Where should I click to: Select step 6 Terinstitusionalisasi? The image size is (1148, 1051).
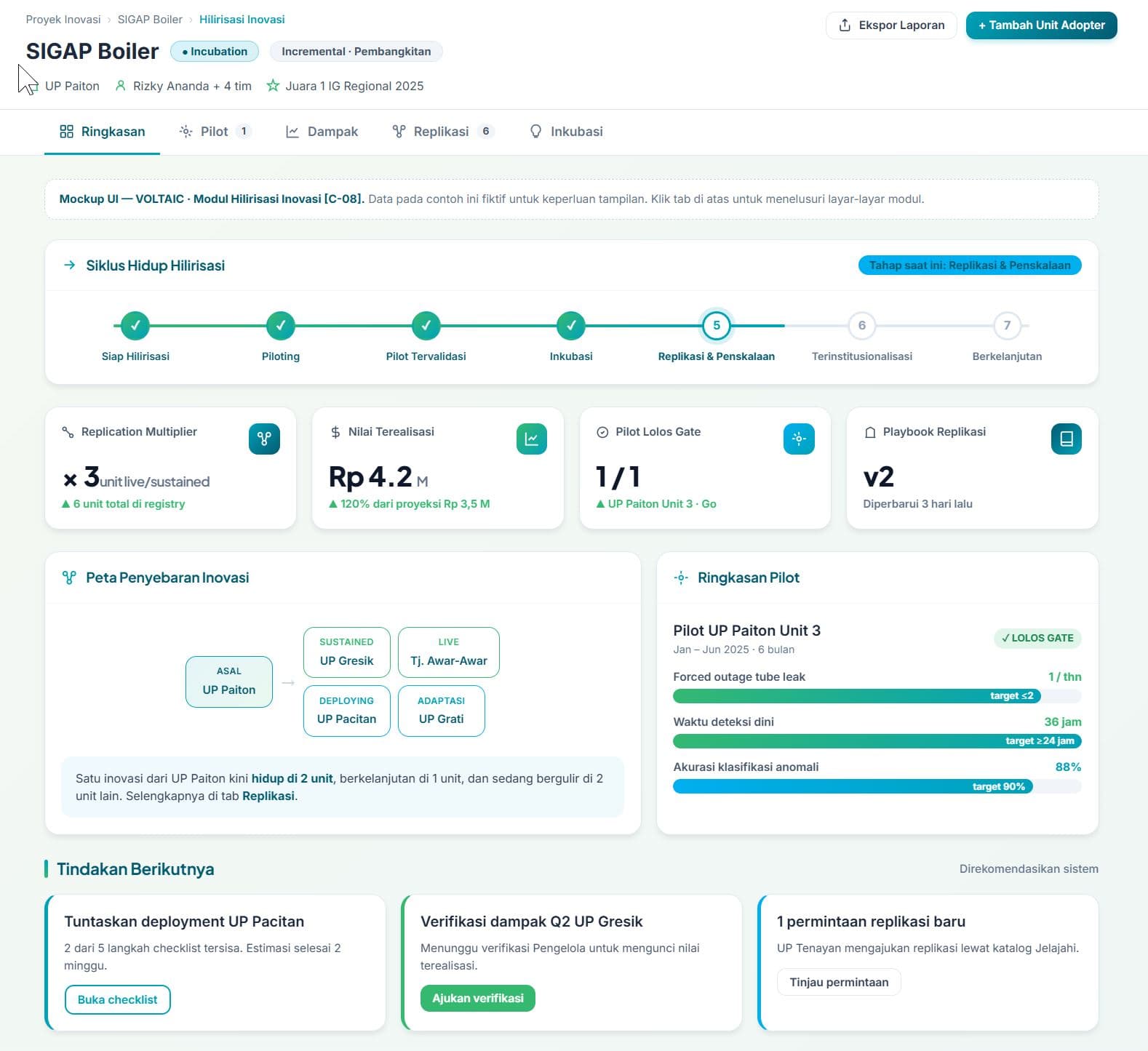(x=862, y=326)
